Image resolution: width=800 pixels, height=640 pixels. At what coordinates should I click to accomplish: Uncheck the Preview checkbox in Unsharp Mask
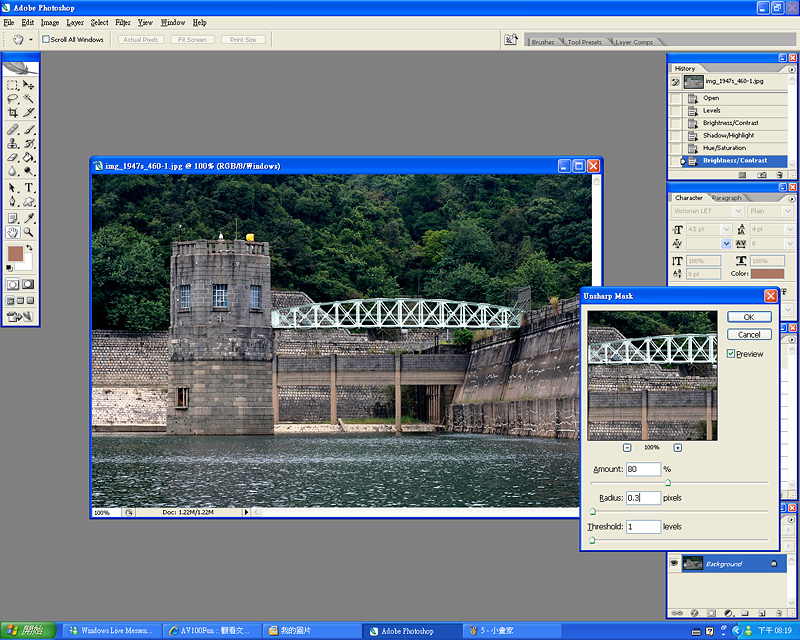tap(732, 354)
